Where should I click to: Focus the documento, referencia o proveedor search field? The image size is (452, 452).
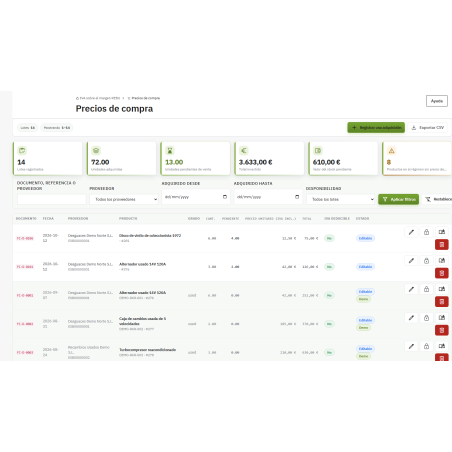(52, 199)
